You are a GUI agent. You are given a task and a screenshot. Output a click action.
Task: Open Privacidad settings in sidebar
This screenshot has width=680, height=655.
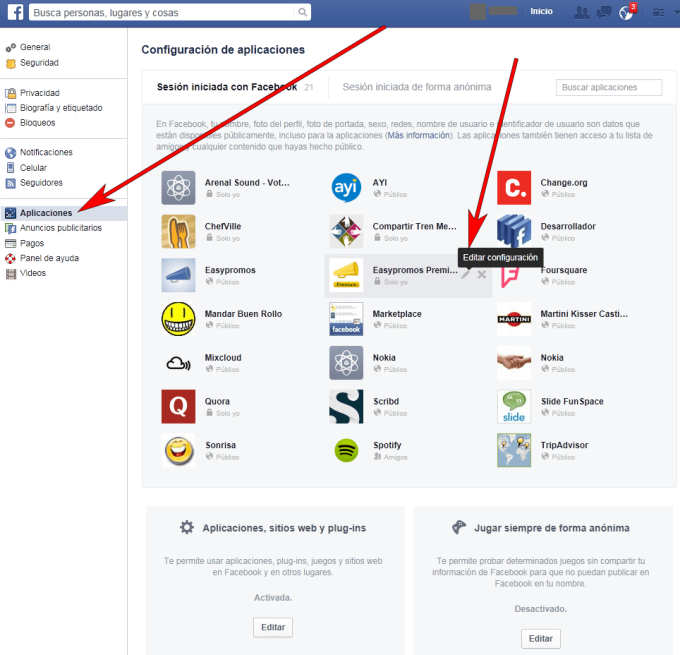(39, 93)
